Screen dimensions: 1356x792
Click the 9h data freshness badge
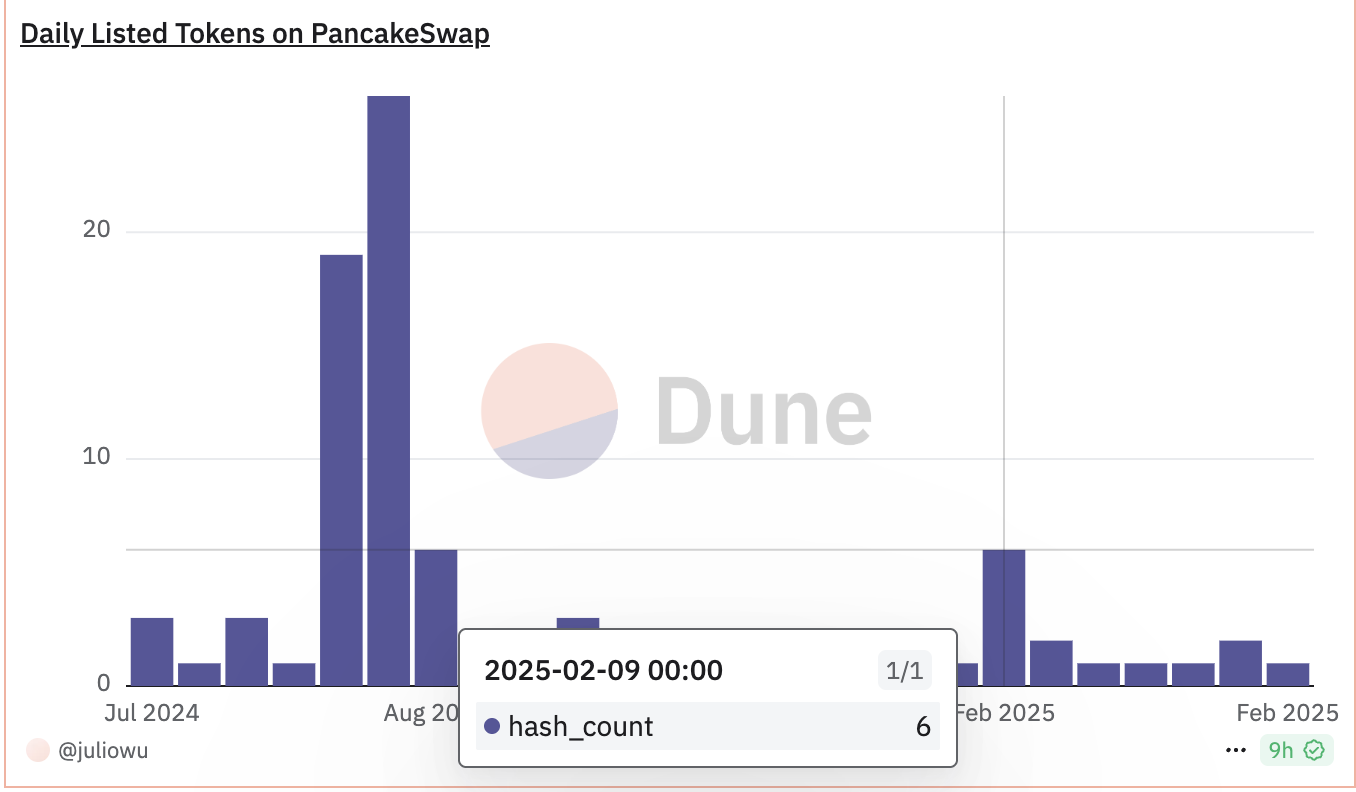[1281, 750]
